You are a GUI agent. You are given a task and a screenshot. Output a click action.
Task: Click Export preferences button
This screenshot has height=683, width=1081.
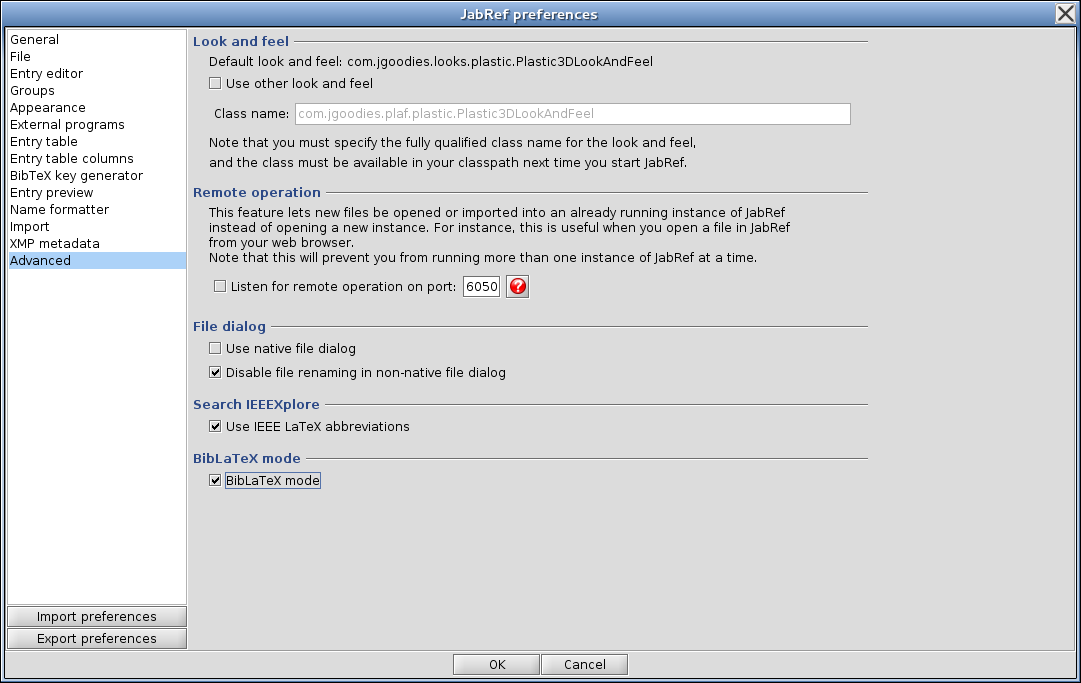(x=97, y=639)
